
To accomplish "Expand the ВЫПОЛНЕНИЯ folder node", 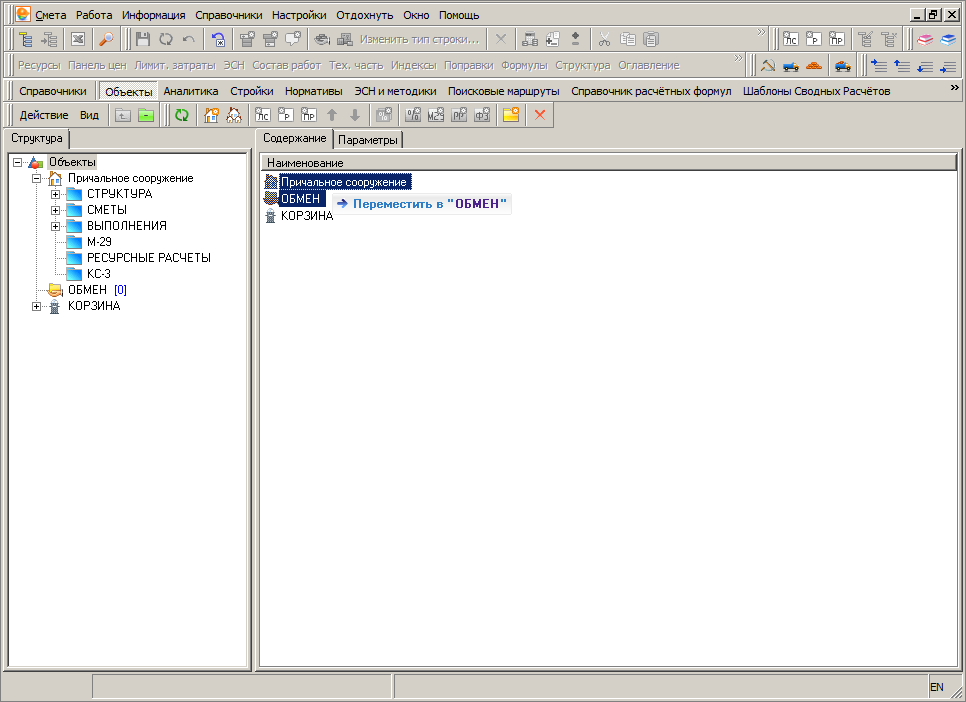I will coord(55,227).
